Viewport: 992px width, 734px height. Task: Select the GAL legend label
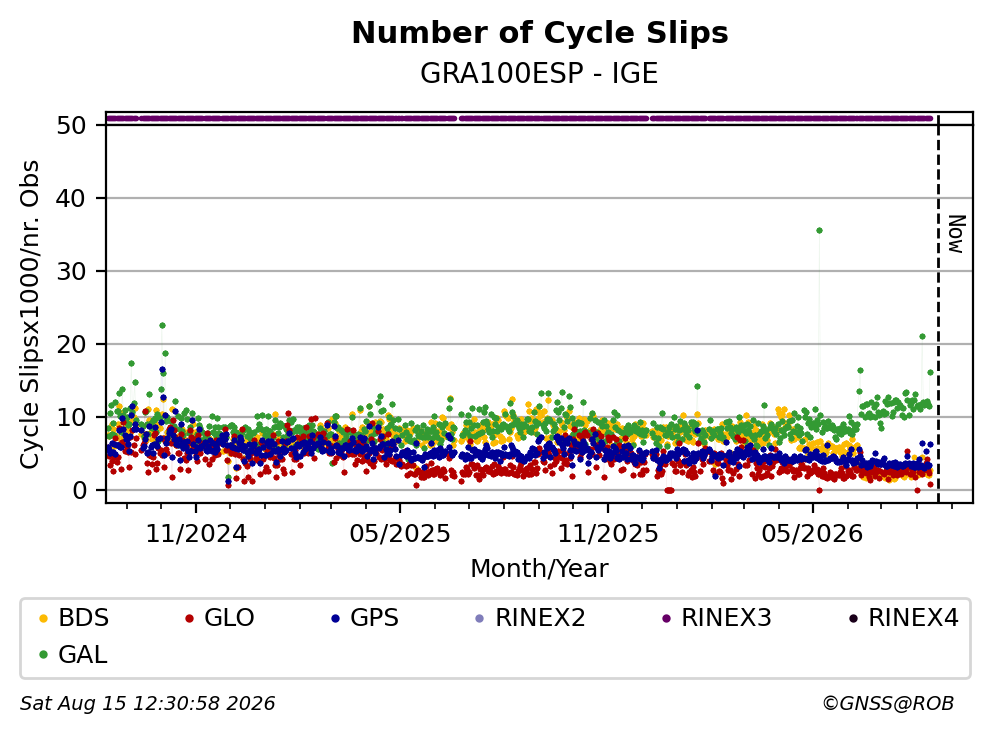[x=83, y=655]
